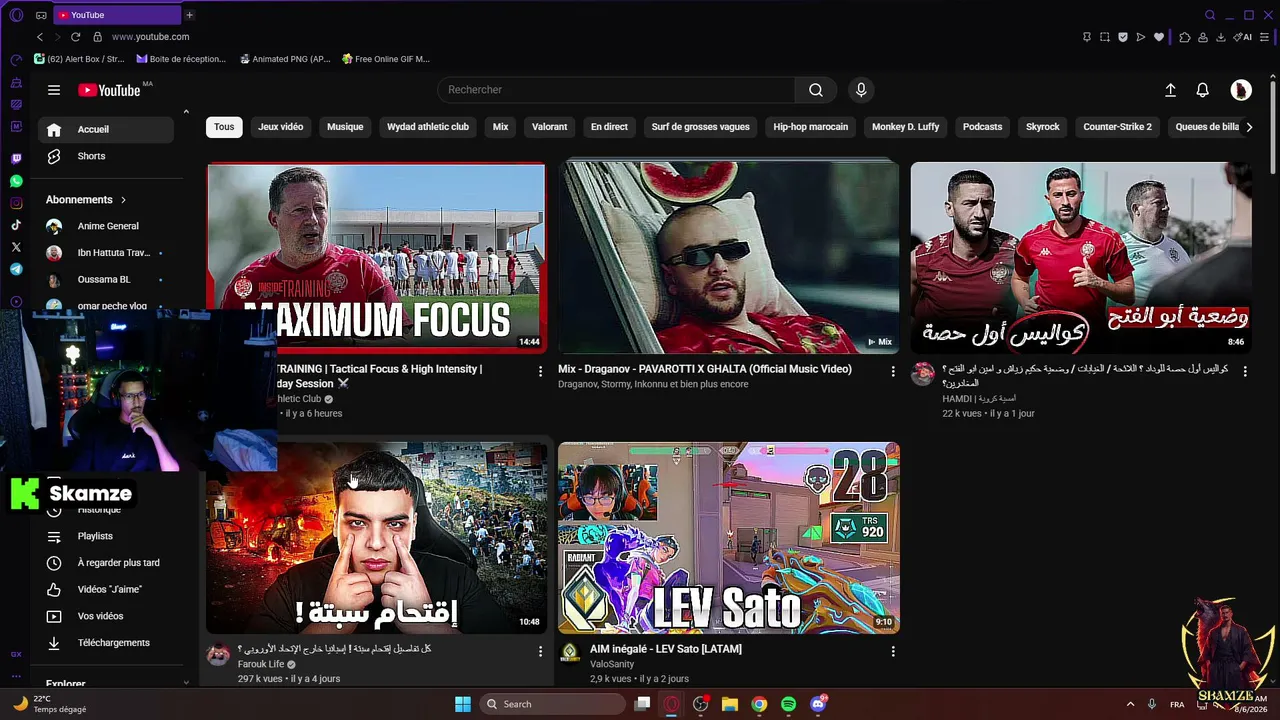Click the search magnifier button

pyautogui.click(x=816, y=90)
